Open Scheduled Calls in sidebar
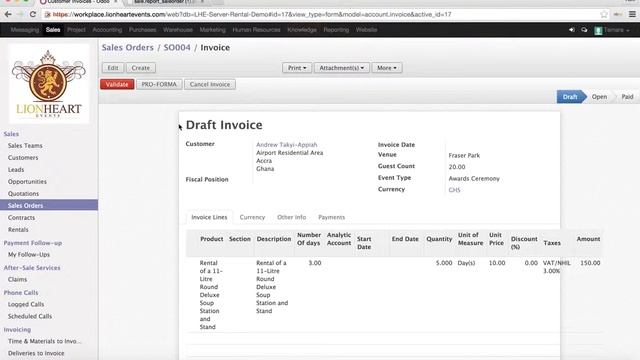 (x=30, y=316)
